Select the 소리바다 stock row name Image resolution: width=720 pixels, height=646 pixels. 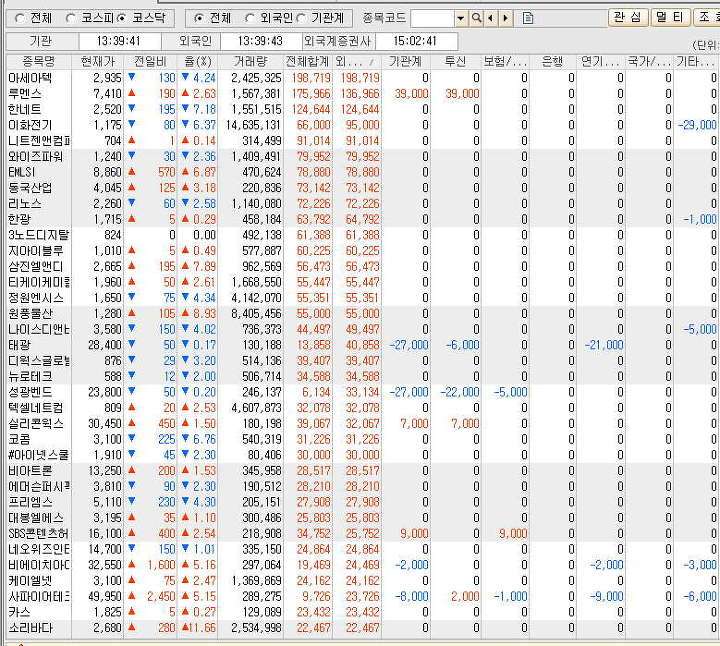point(30,628)
